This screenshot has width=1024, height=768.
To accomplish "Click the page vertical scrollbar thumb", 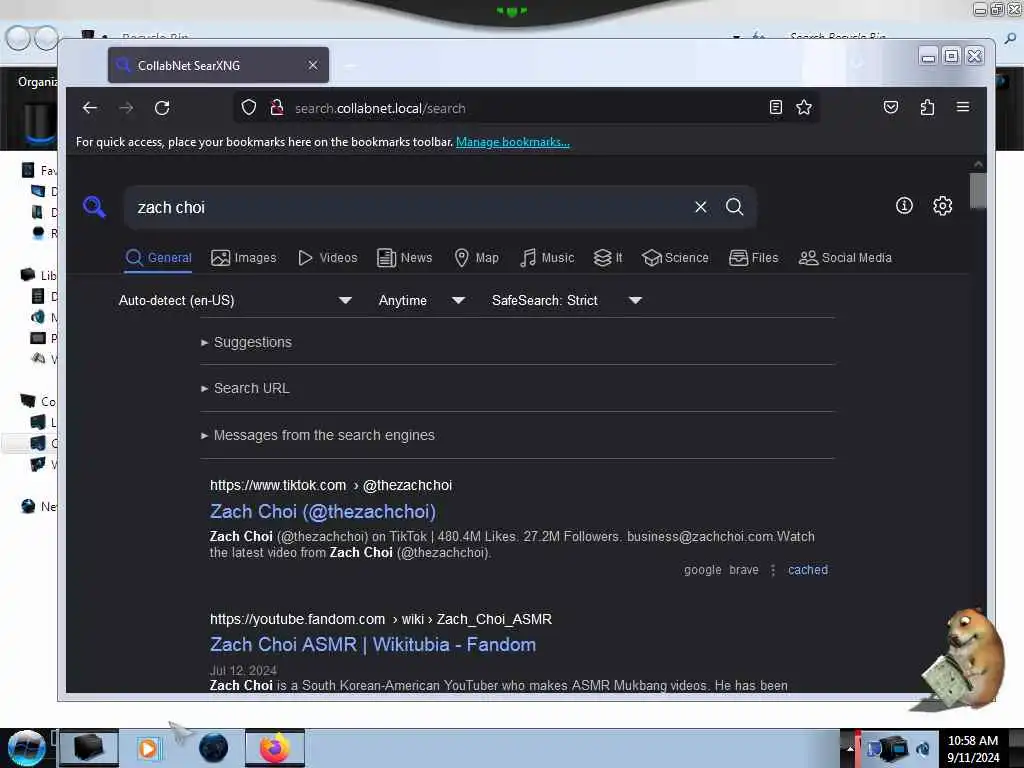I will tap(978, 191).
